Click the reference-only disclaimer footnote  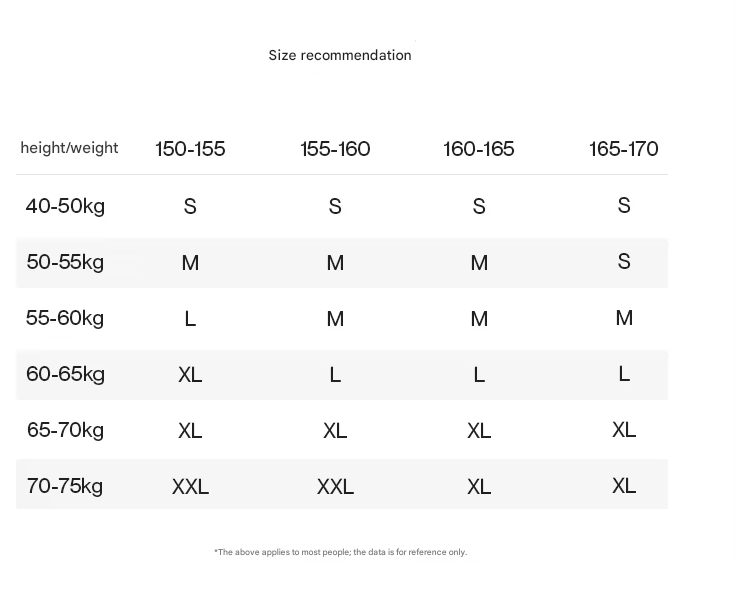[x=340, y=552]
